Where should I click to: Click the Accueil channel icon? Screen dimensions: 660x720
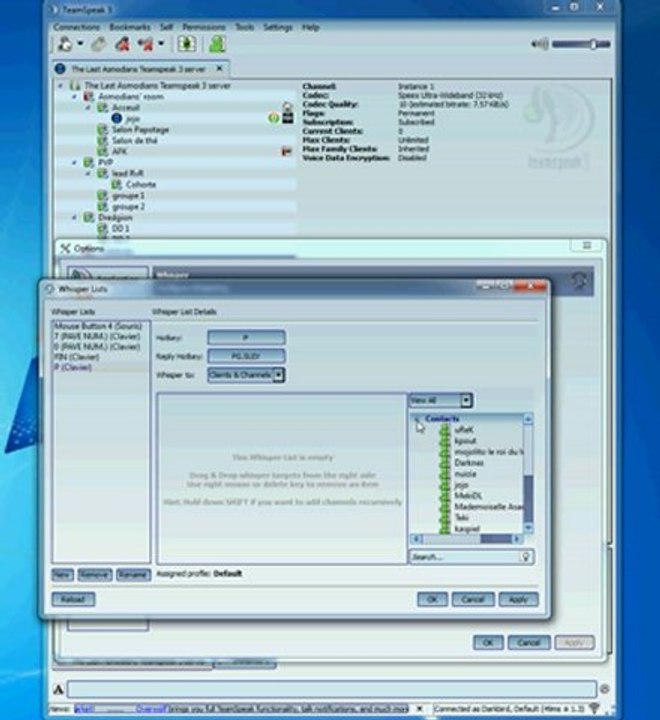click(102, 107)
